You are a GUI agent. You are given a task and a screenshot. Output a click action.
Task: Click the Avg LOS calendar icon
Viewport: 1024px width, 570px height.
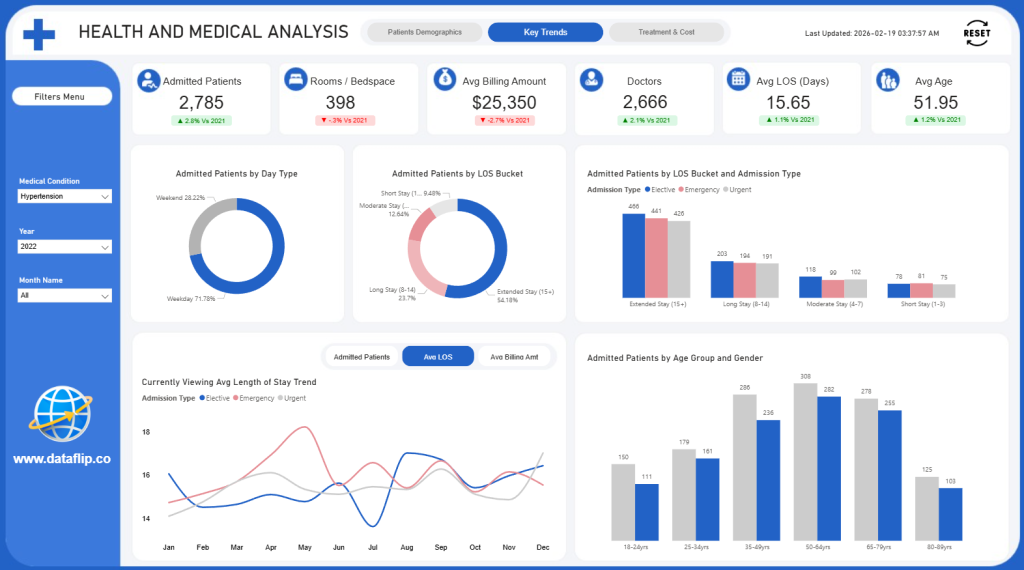click(738, 80)
